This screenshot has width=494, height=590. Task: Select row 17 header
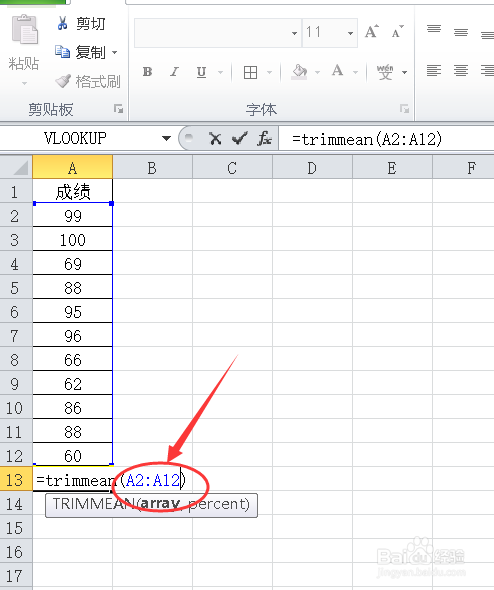15,576
